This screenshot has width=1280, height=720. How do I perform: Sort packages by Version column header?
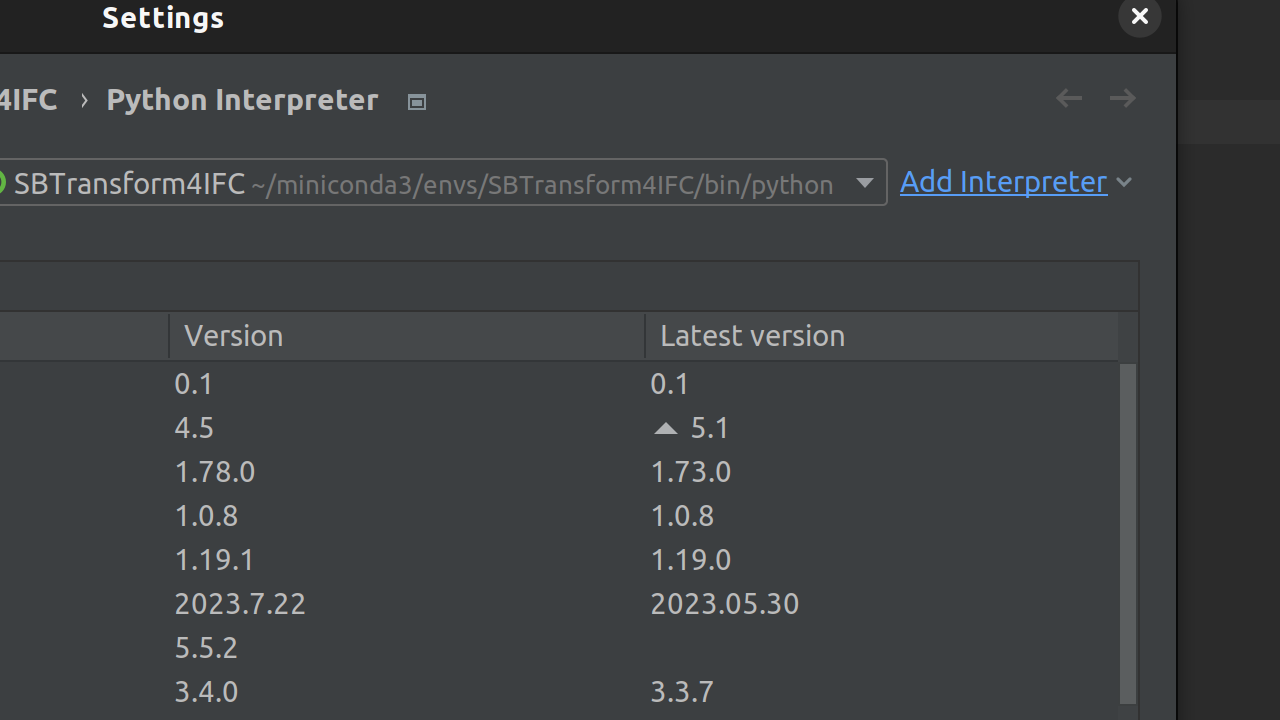coord(234,336)
